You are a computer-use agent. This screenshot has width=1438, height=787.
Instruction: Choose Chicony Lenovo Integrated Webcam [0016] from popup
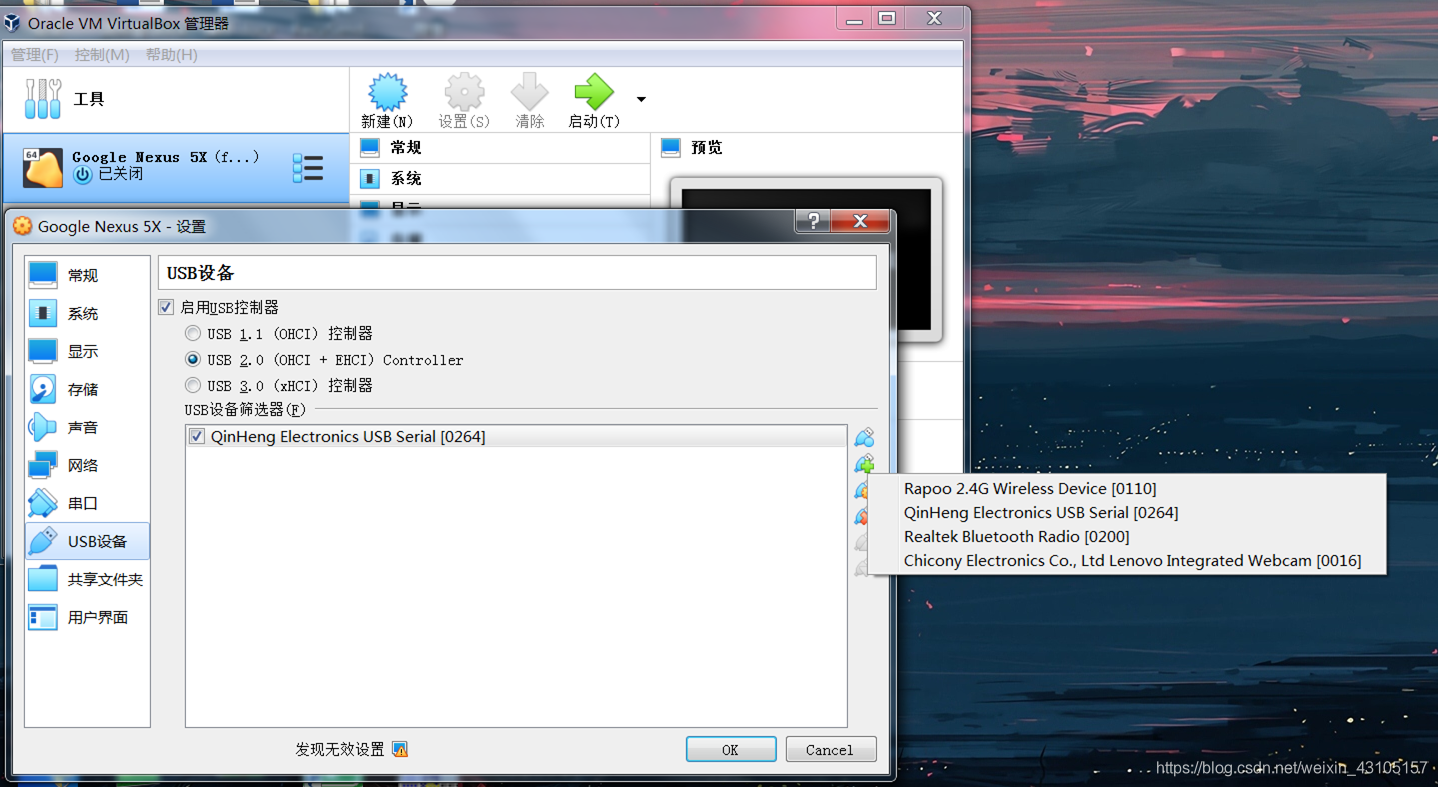(x=1128, y=561)
